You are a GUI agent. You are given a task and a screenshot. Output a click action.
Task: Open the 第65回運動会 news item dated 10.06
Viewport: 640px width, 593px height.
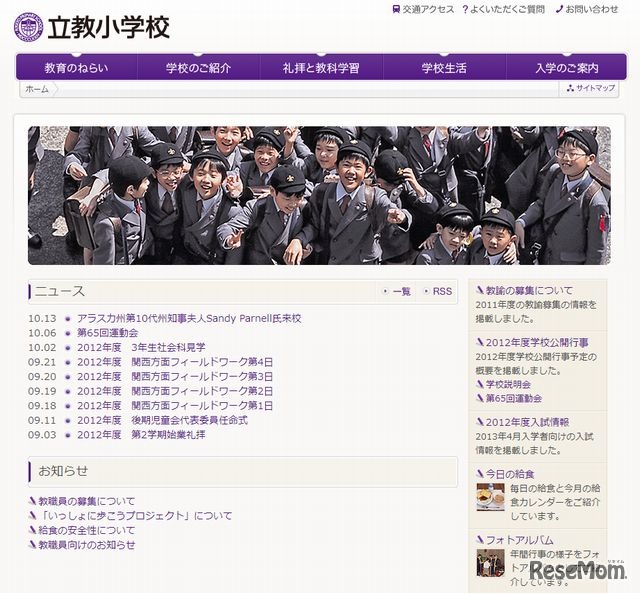click(107, 333)
